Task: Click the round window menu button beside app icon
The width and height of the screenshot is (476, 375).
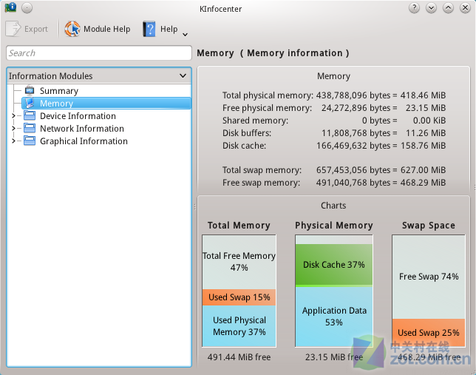Action: point(27,8)
